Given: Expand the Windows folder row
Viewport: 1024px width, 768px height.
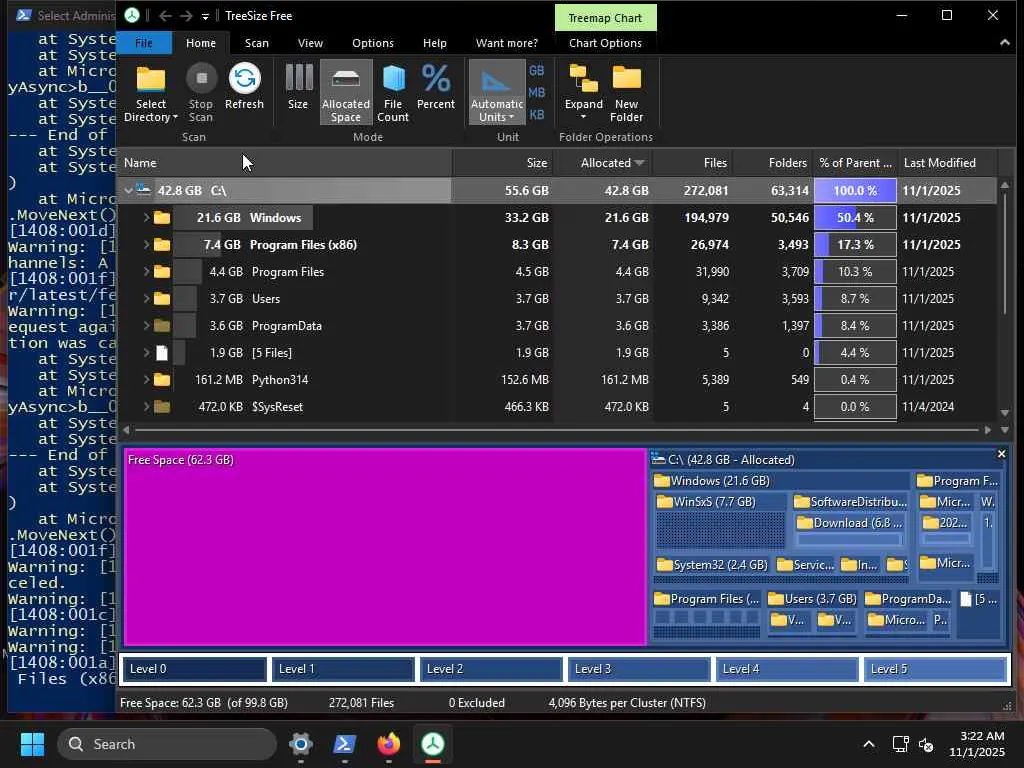Looking at the screenshot, I should [x=146, y=217].
